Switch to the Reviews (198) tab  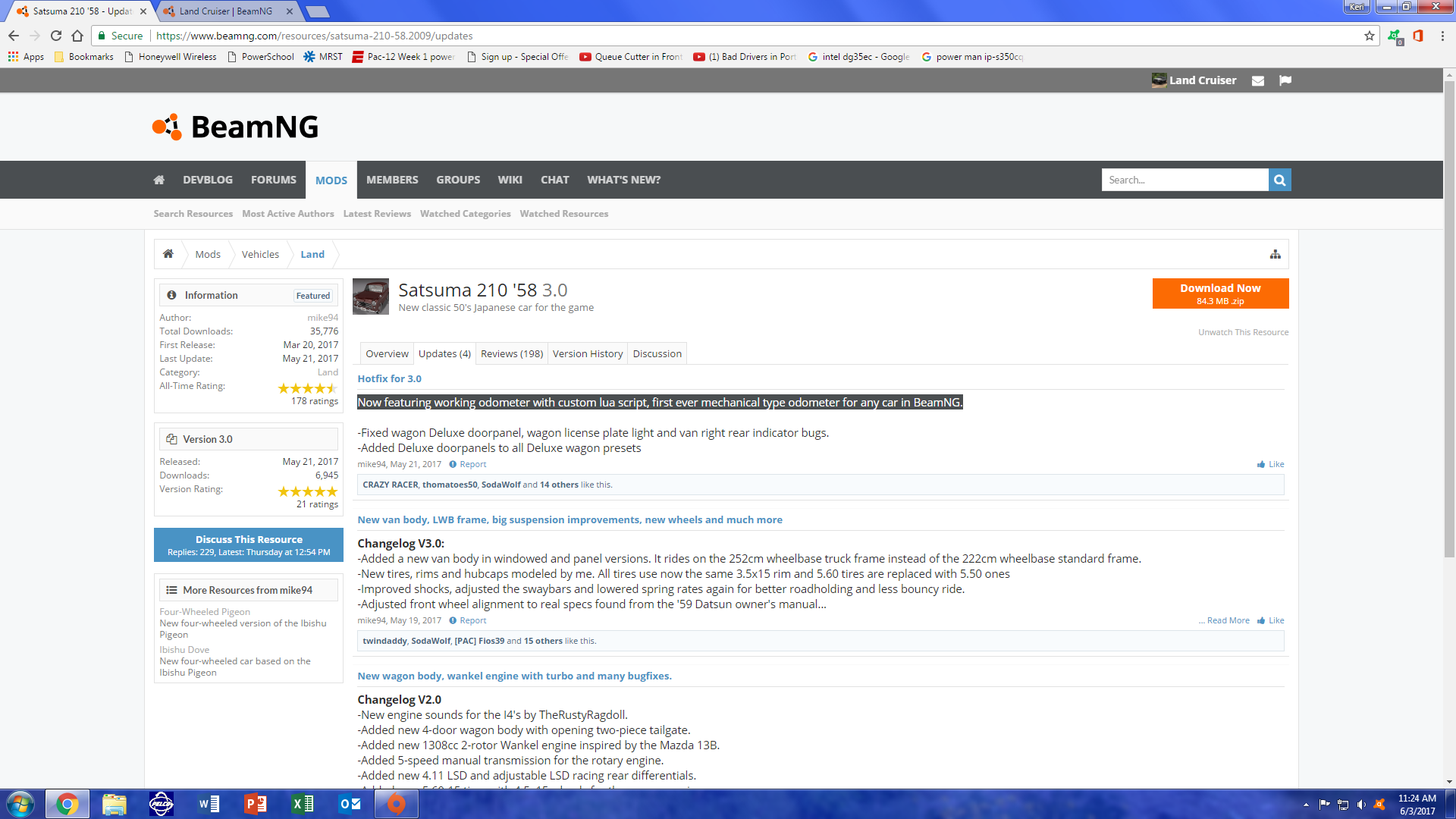point(512,353)
